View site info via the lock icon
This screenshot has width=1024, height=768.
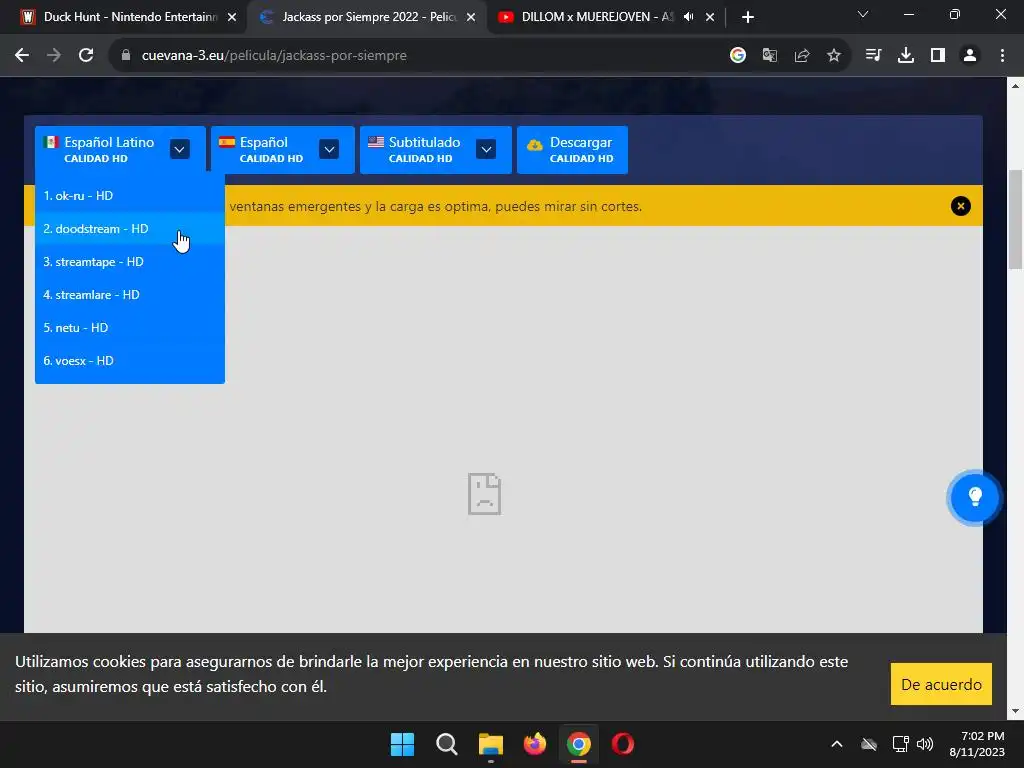[x=126, y=56]
